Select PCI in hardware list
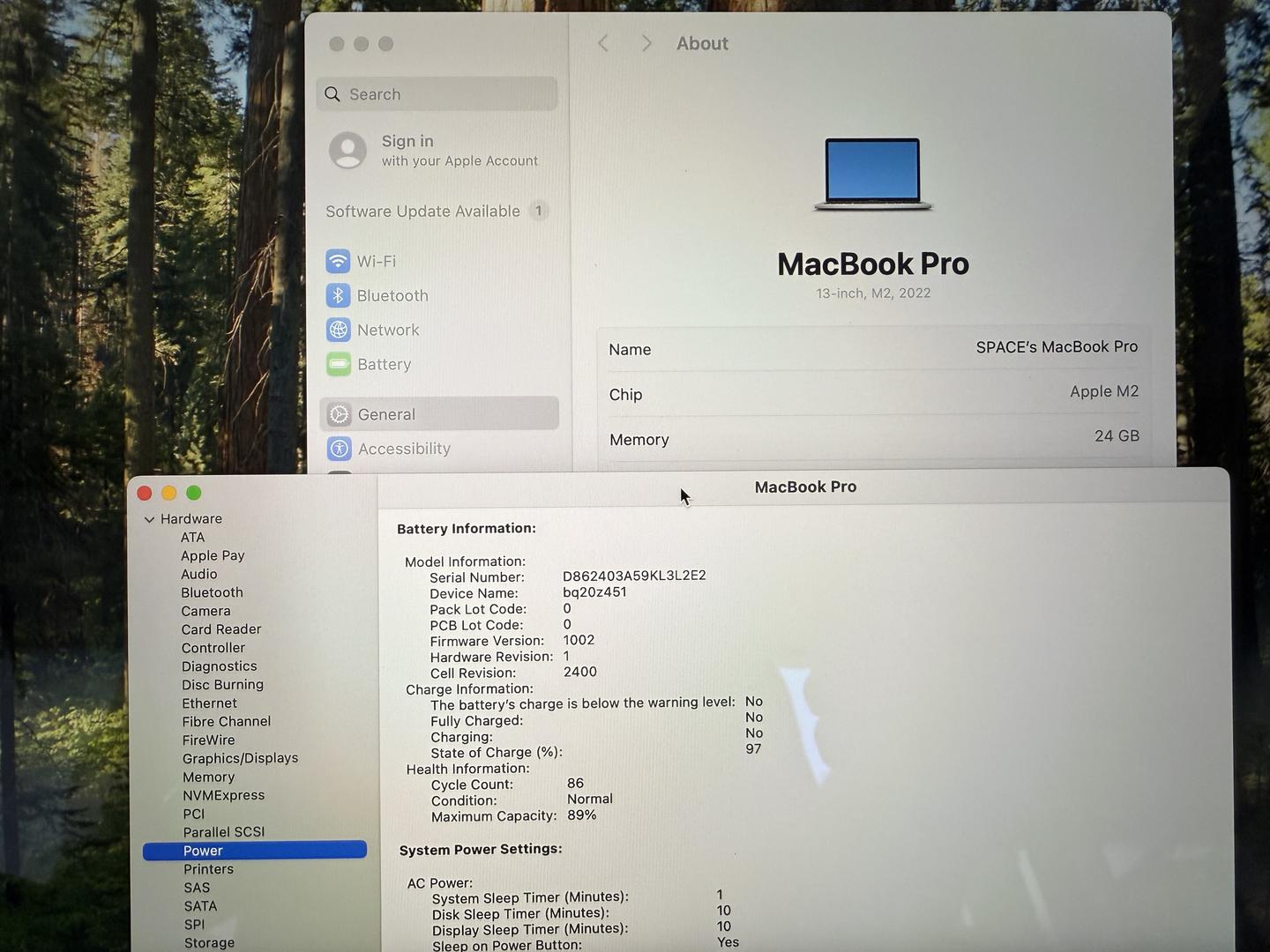The height and width of the screenshot is (952, 1270). (193, 814)
